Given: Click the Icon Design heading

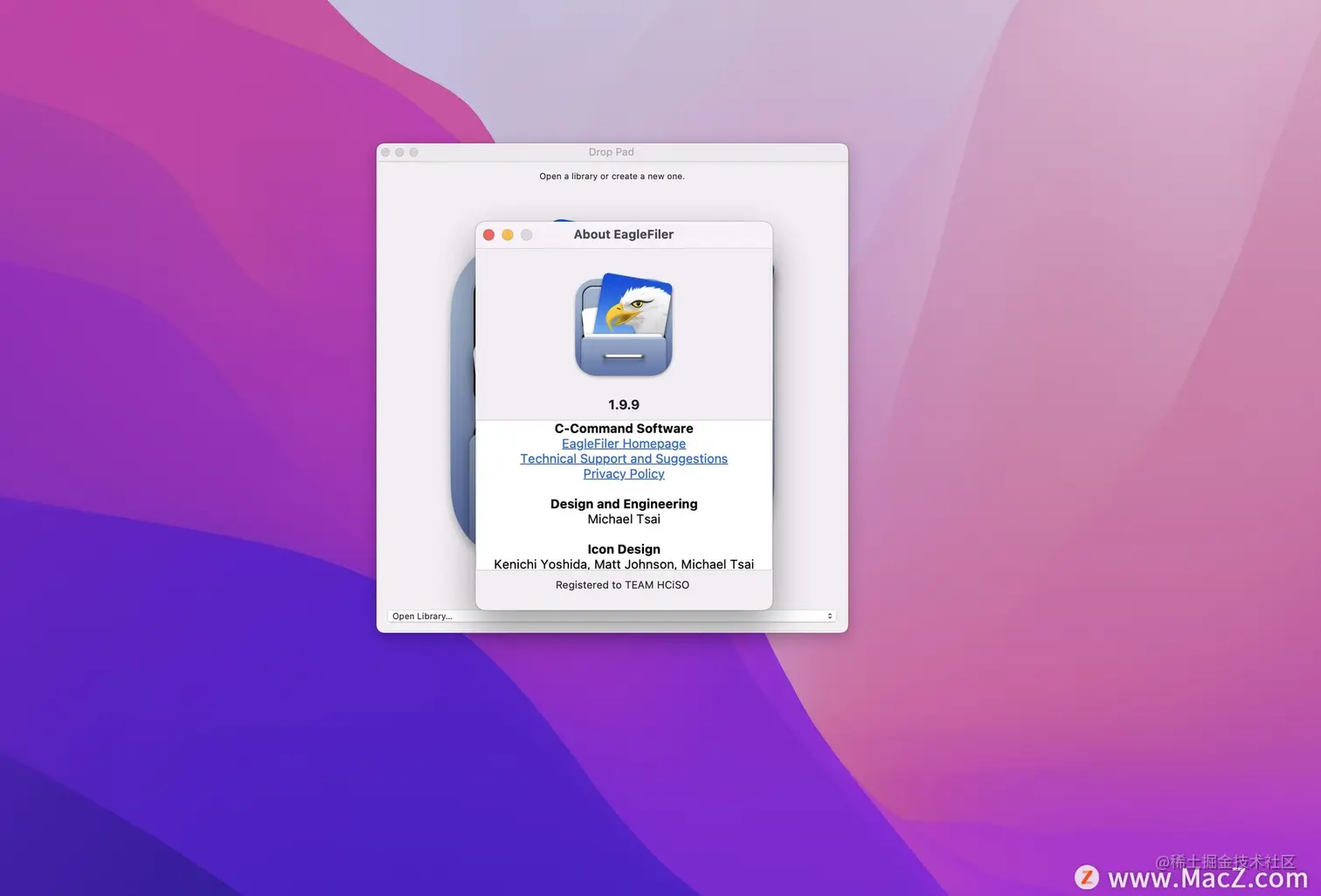Looking at the screenshot, I should click(624, 549).
